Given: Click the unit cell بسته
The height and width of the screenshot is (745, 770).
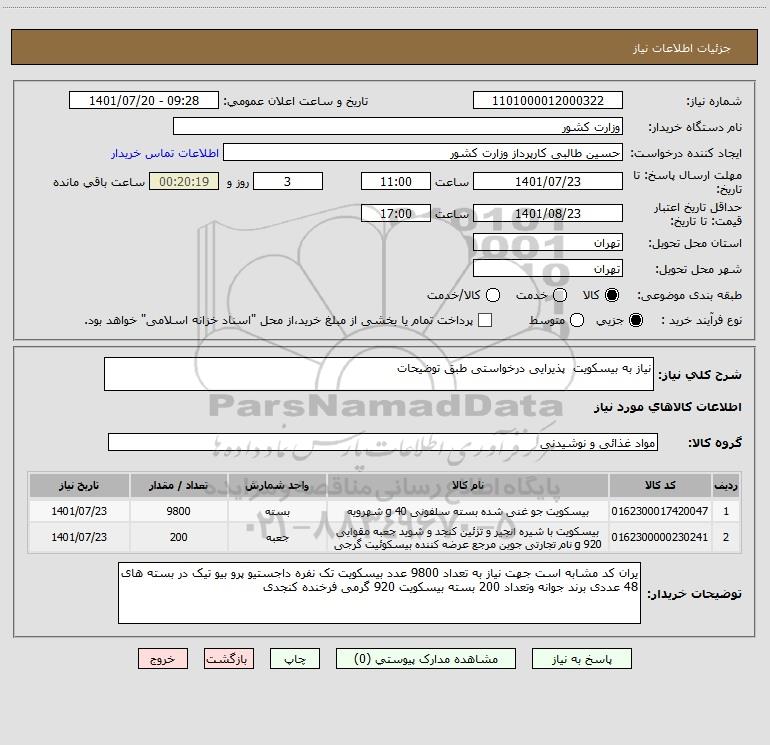Looking at the screenshot, I should [x=277, y=511].
